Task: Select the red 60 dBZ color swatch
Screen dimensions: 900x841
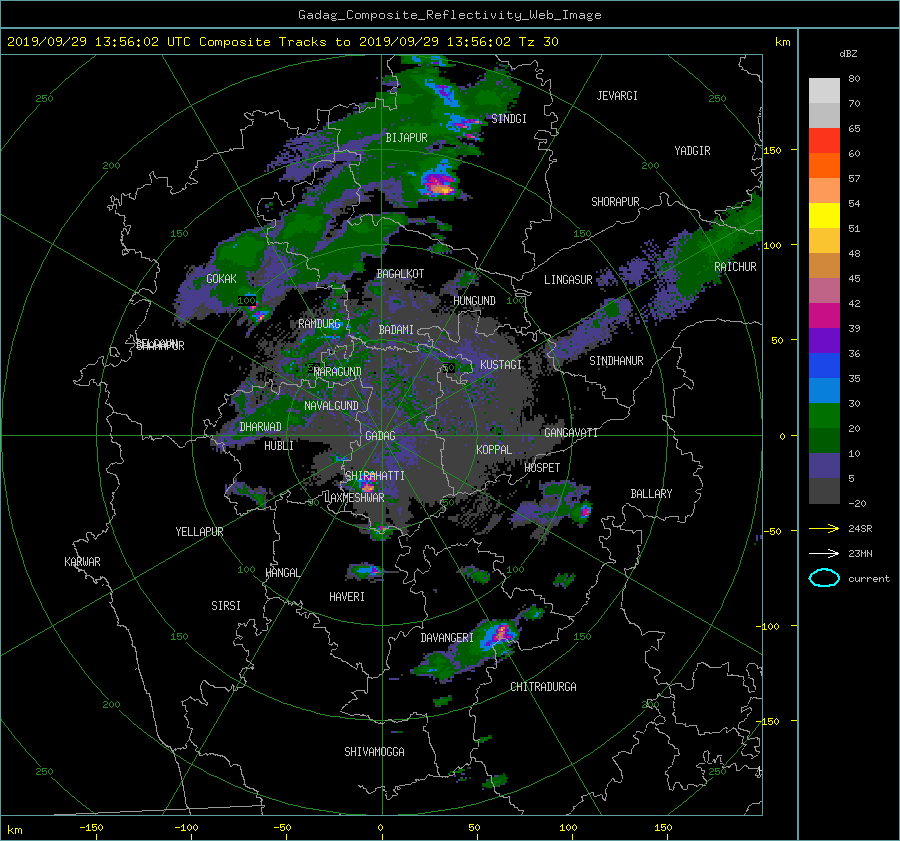Action: coord(824,141)
